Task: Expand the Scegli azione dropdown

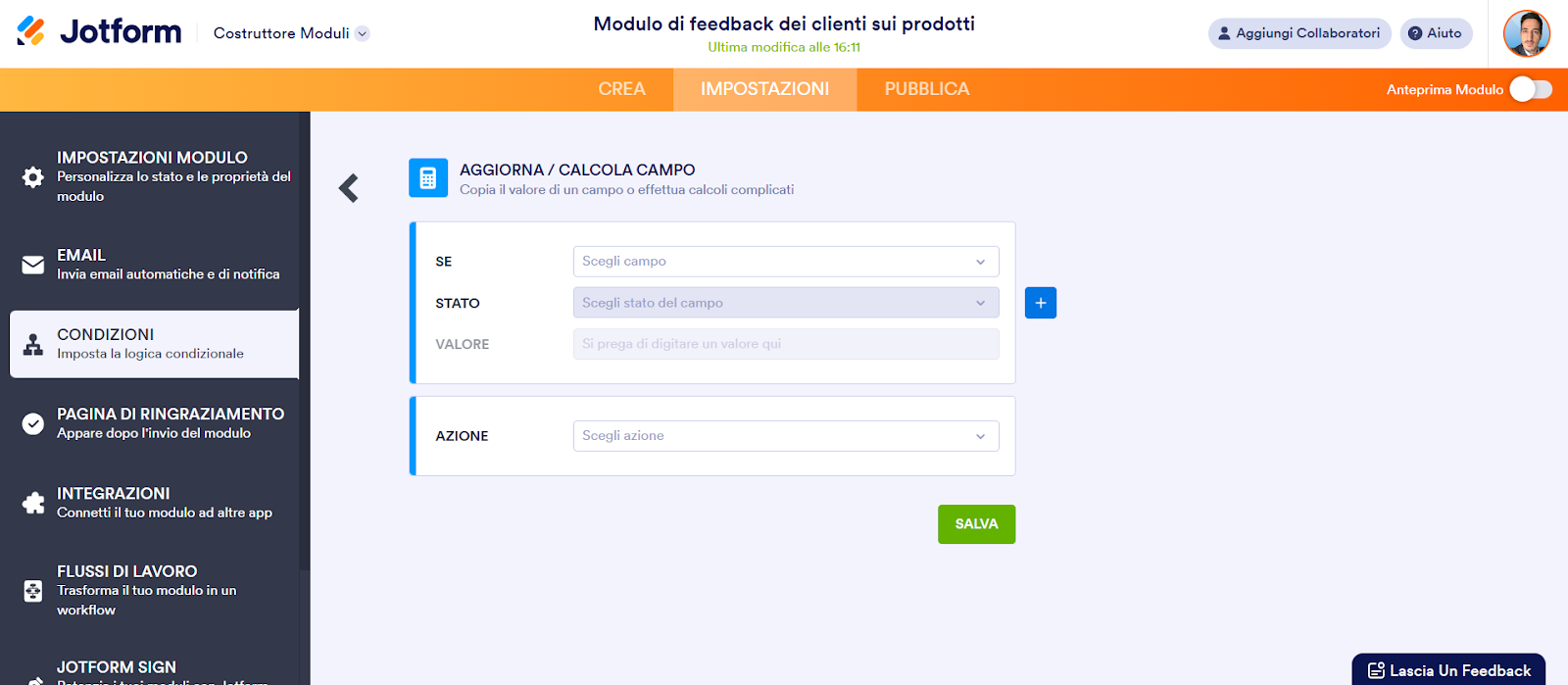Action: [785, 436]
